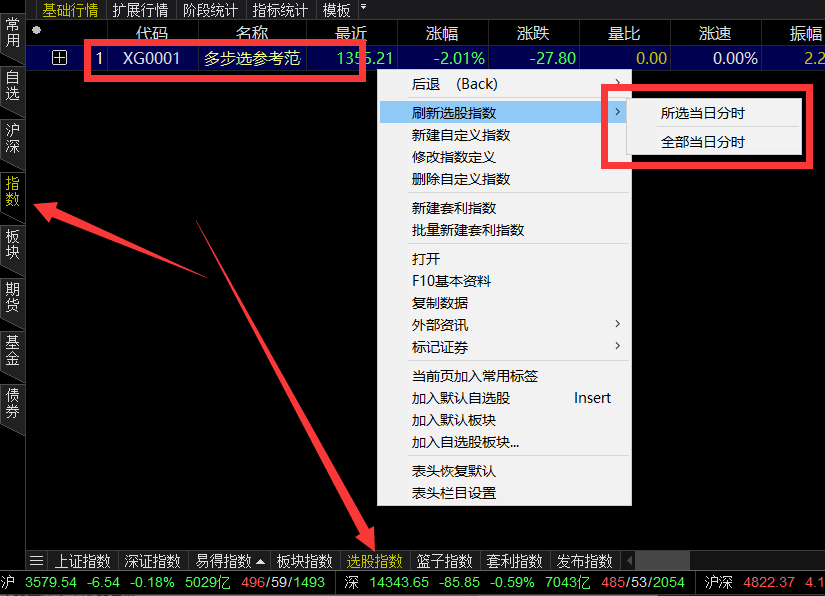Click 新建套利指数 menu item
The width and height of the screenshot is (825, 596).
[x=505, y=208]
